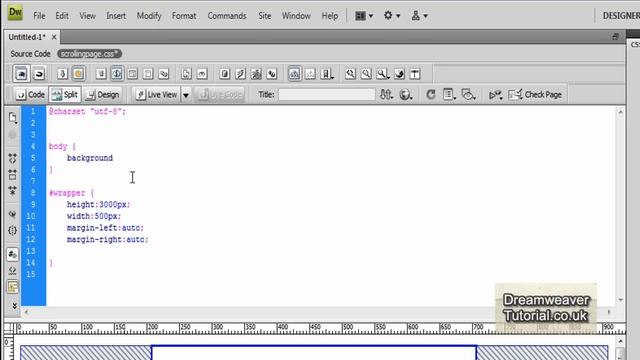
Task: Open the DESIGNER workspace switcher
Action: 621,16
